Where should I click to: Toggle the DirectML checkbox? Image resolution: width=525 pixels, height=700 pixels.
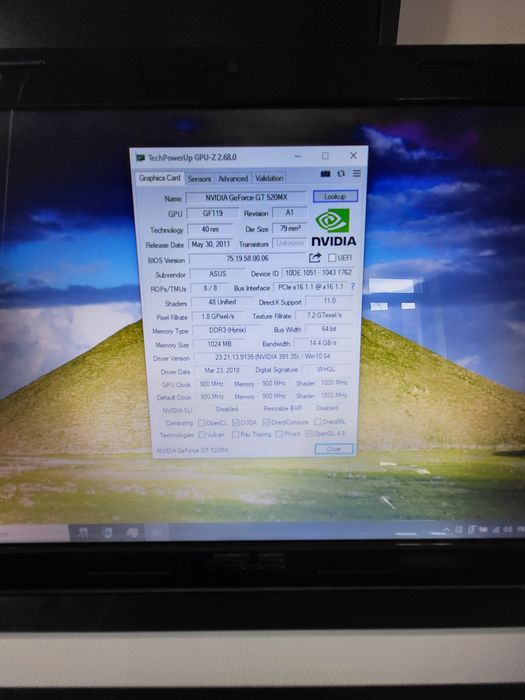pyautogui.click(x=317, y=421)
